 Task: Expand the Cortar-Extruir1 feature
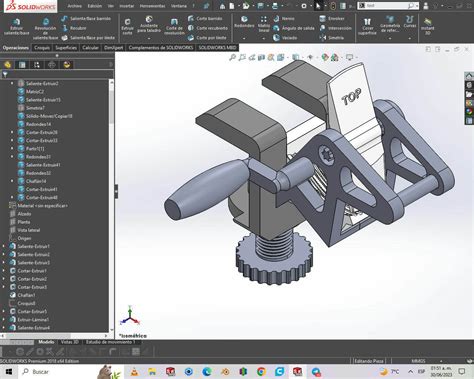[4, 271]
